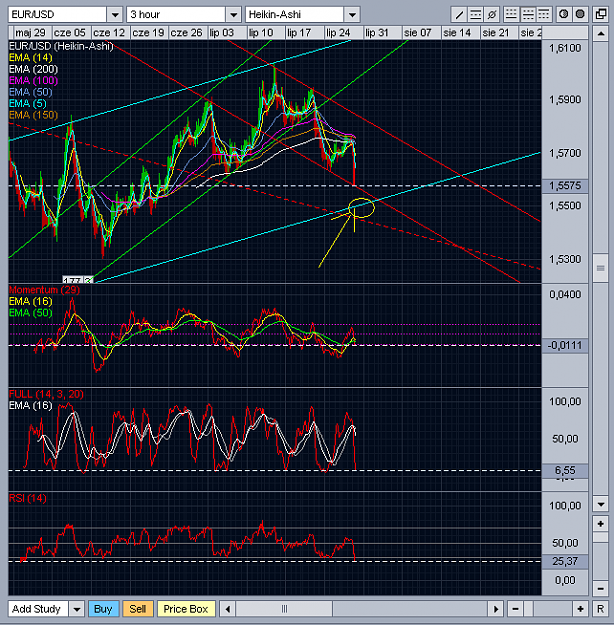
Task: Choose grid style with solid middle line
Action: point(527,15)
